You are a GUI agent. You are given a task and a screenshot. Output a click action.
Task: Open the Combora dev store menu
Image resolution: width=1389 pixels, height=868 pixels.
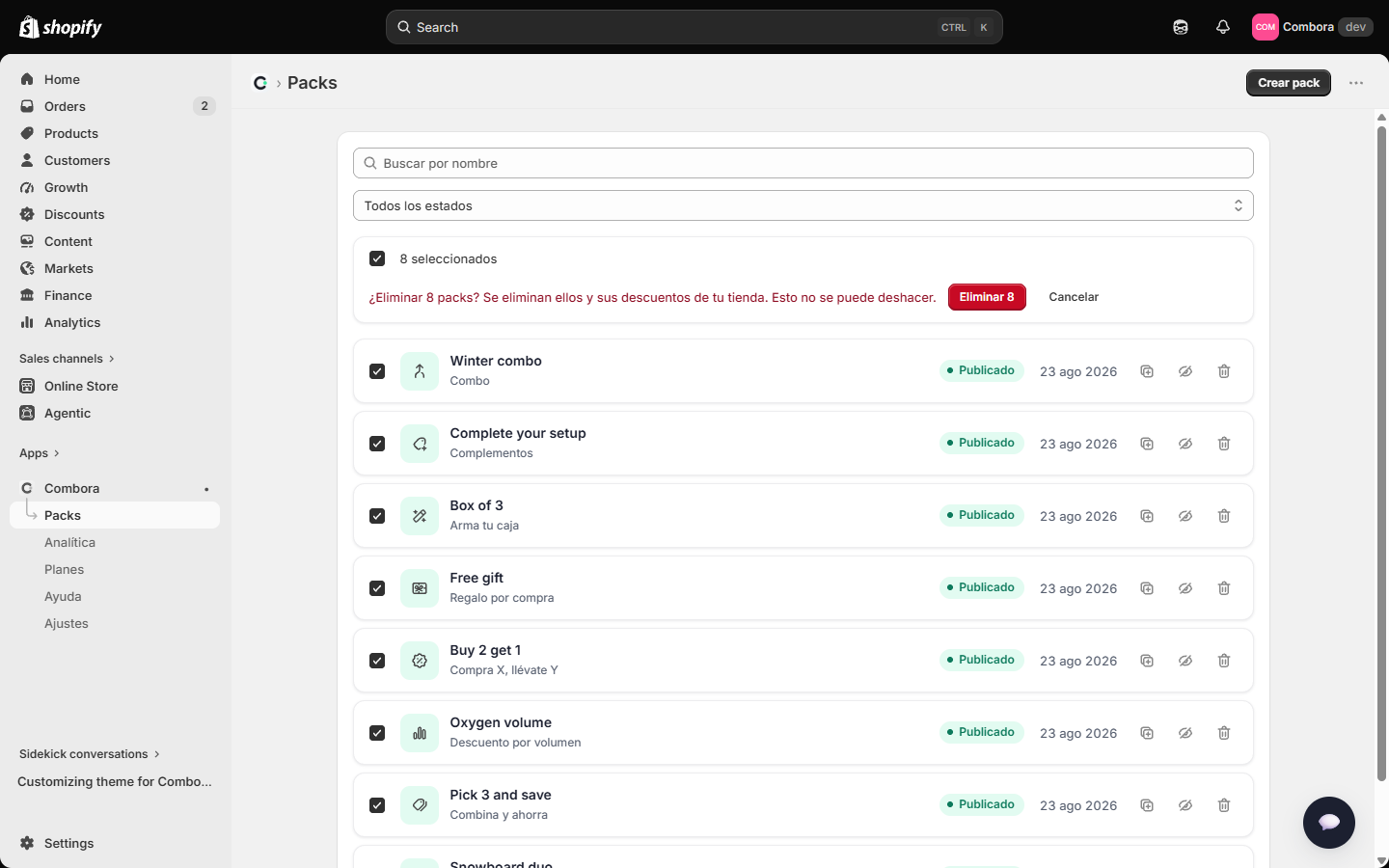pos(1312,27)
